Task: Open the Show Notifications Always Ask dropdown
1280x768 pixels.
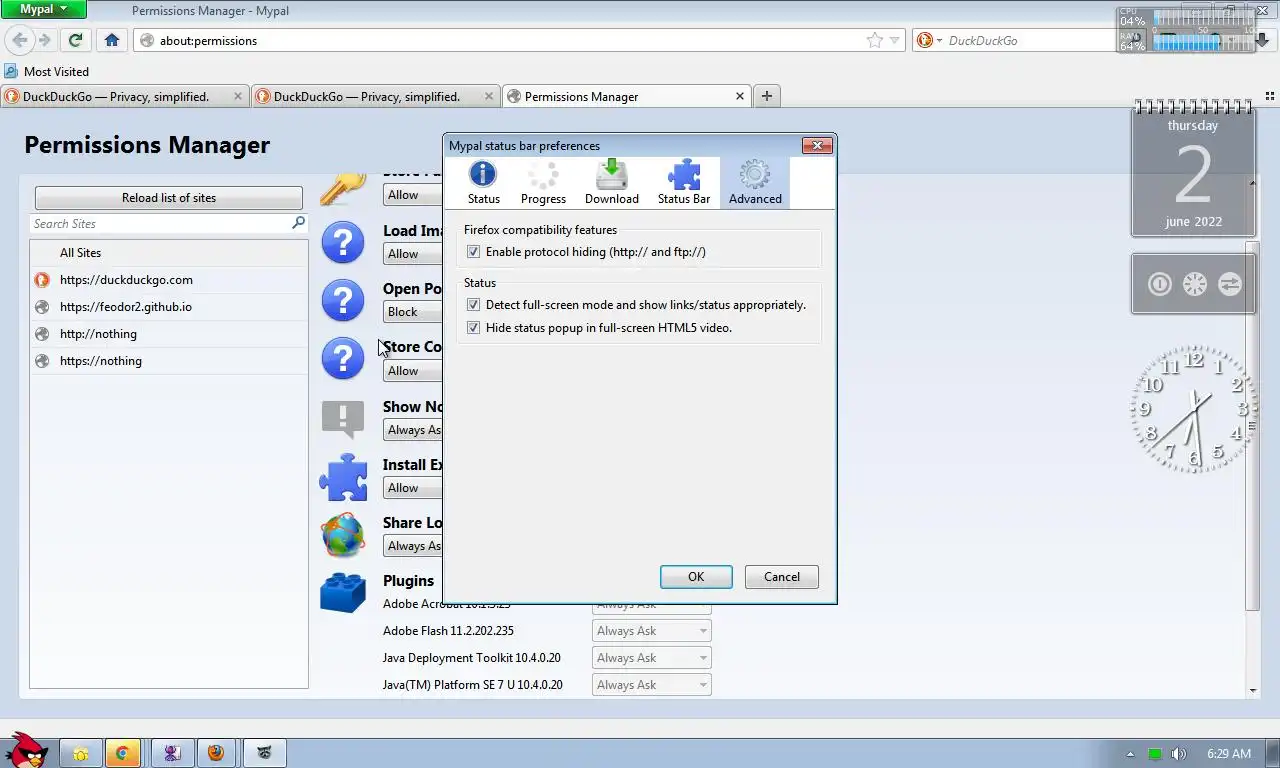Action: [412, 430]
